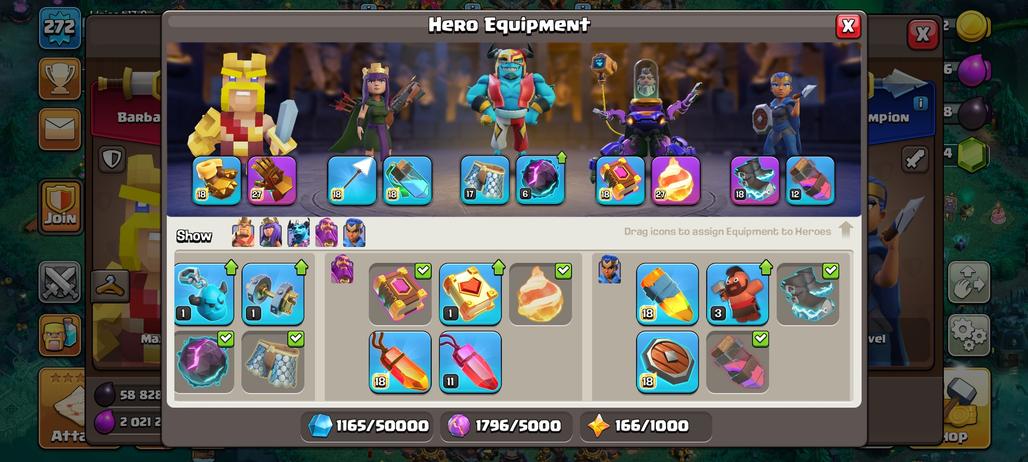Screen dimensions: 1028x462
Task: Select the Archer Queen filter icon
Action: tap(271, 233)
